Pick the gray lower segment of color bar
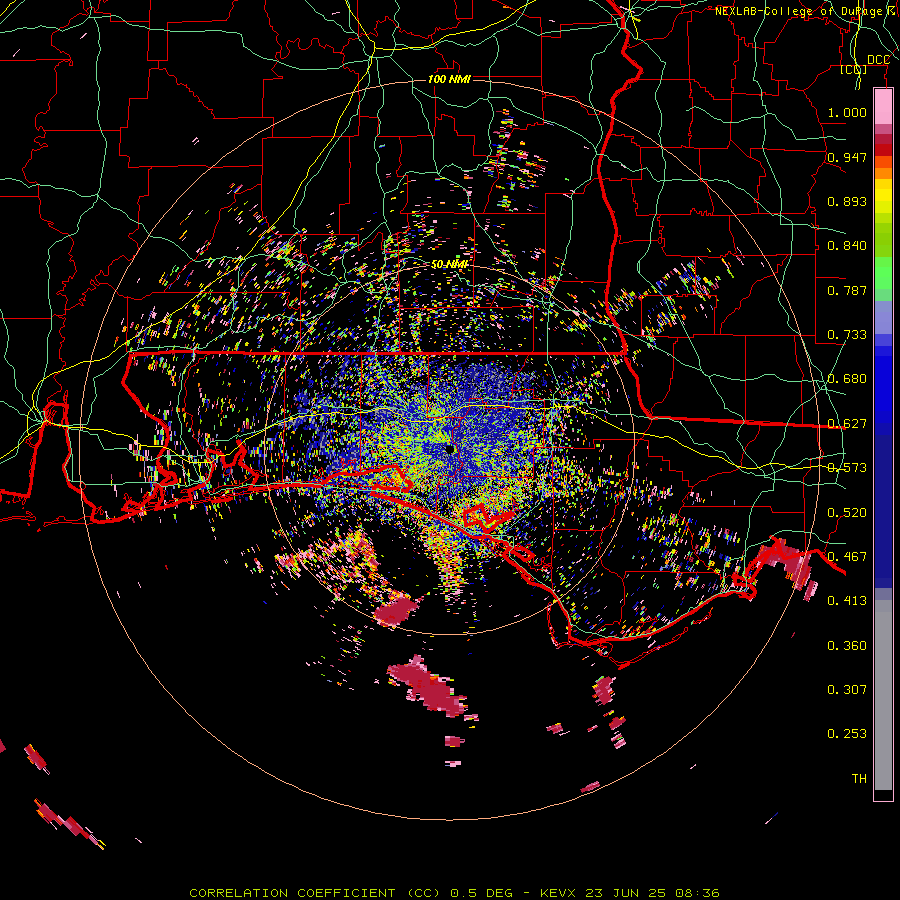900x900 pixels. (883, 695)
